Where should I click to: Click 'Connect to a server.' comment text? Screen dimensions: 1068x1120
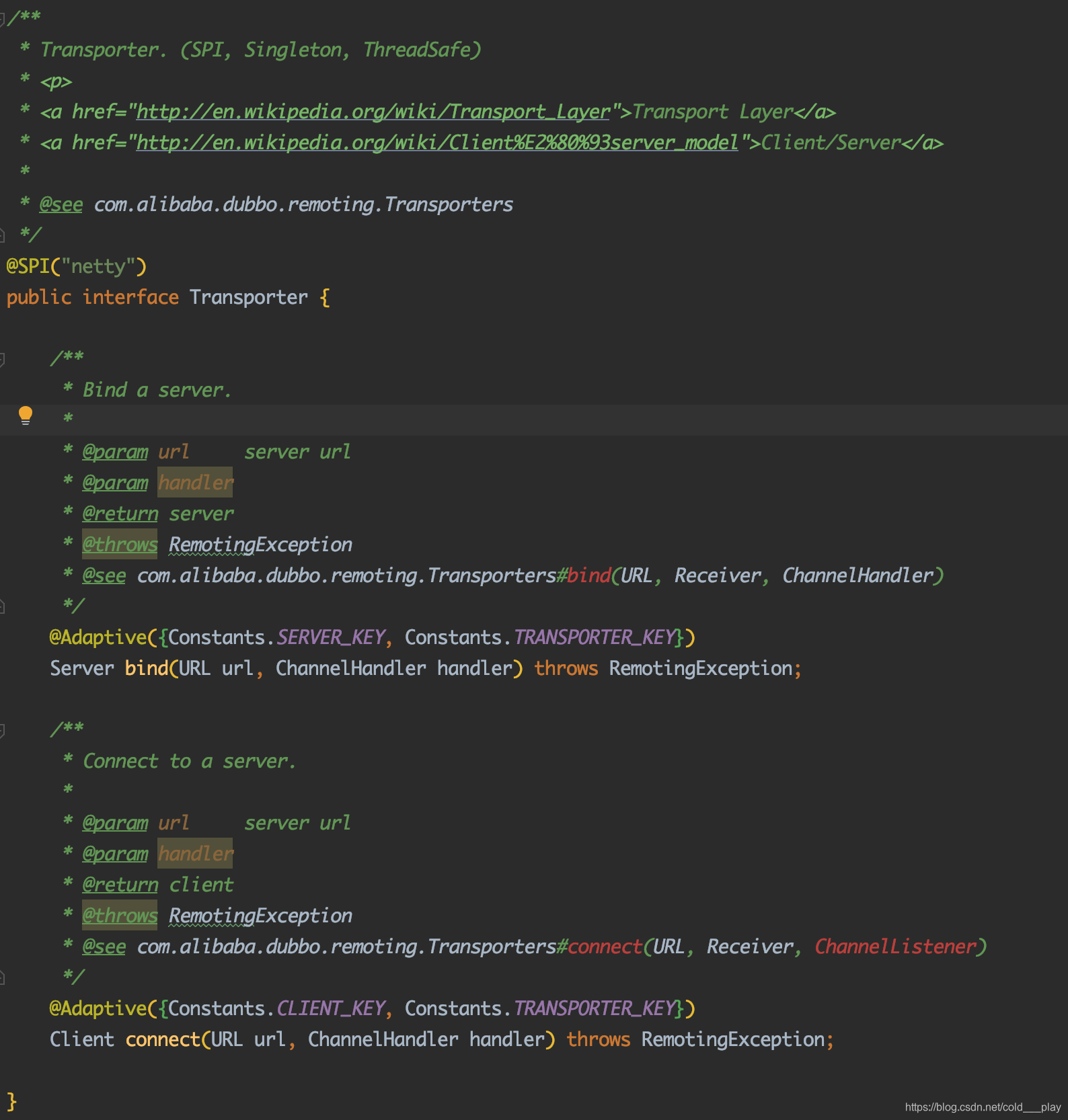(x=190, y=761)
